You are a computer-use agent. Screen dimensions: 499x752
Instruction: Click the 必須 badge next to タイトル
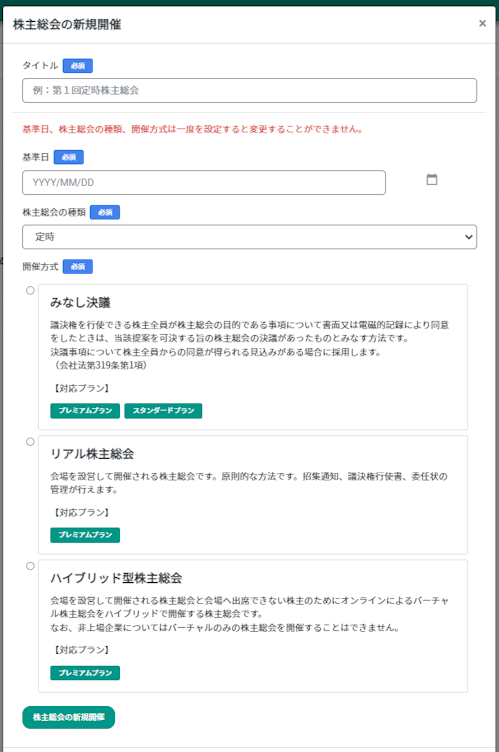coord(78,66)
